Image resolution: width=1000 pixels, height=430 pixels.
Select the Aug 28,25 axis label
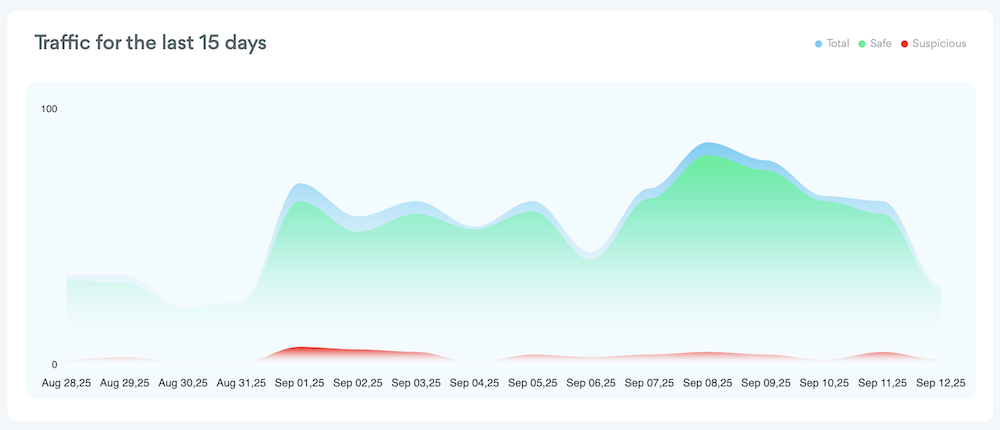pos(67,383)
